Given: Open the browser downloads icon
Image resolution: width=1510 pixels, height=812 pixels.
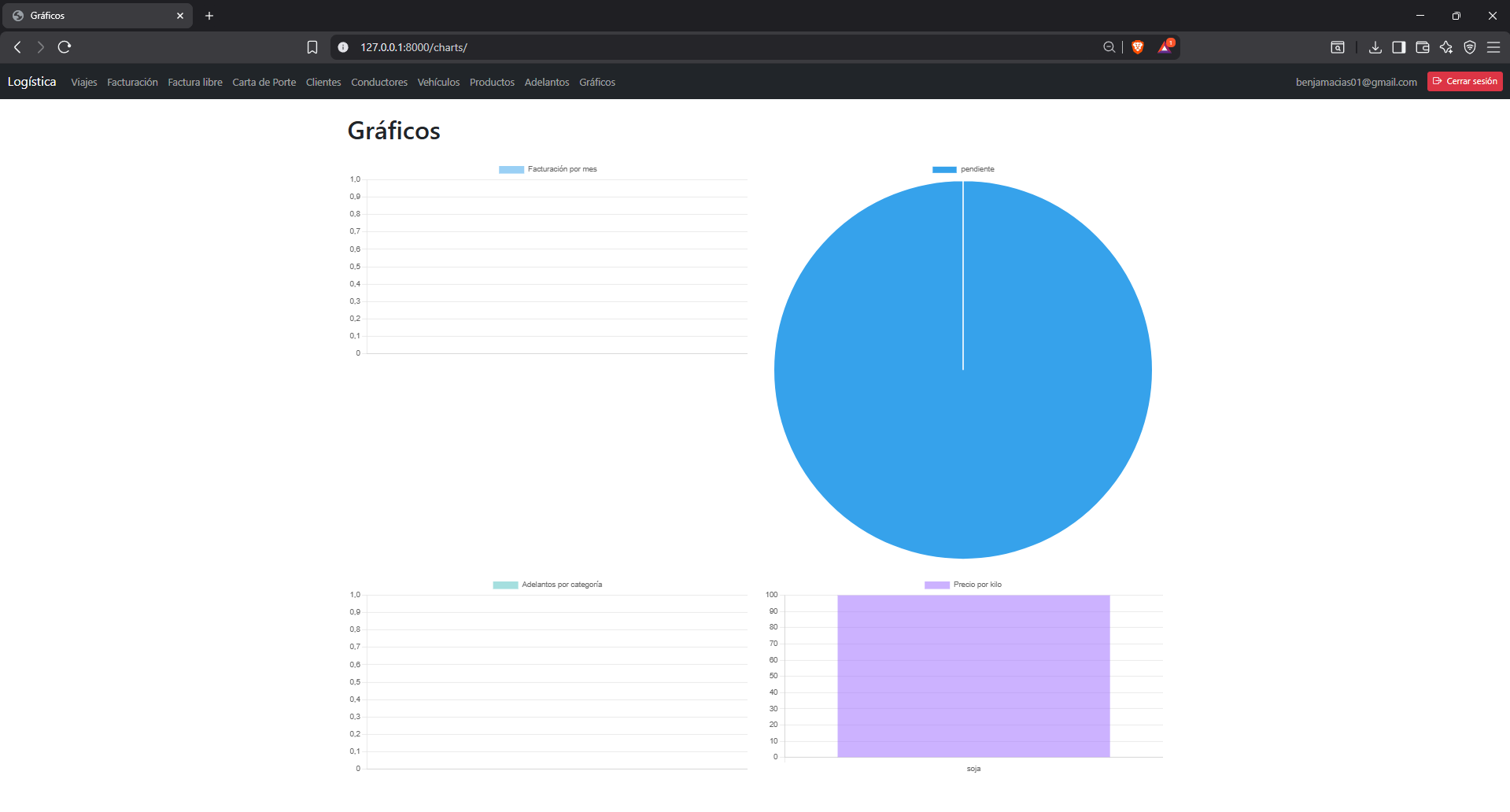Looking at the screenshot, I should [x=1375, y=47].
